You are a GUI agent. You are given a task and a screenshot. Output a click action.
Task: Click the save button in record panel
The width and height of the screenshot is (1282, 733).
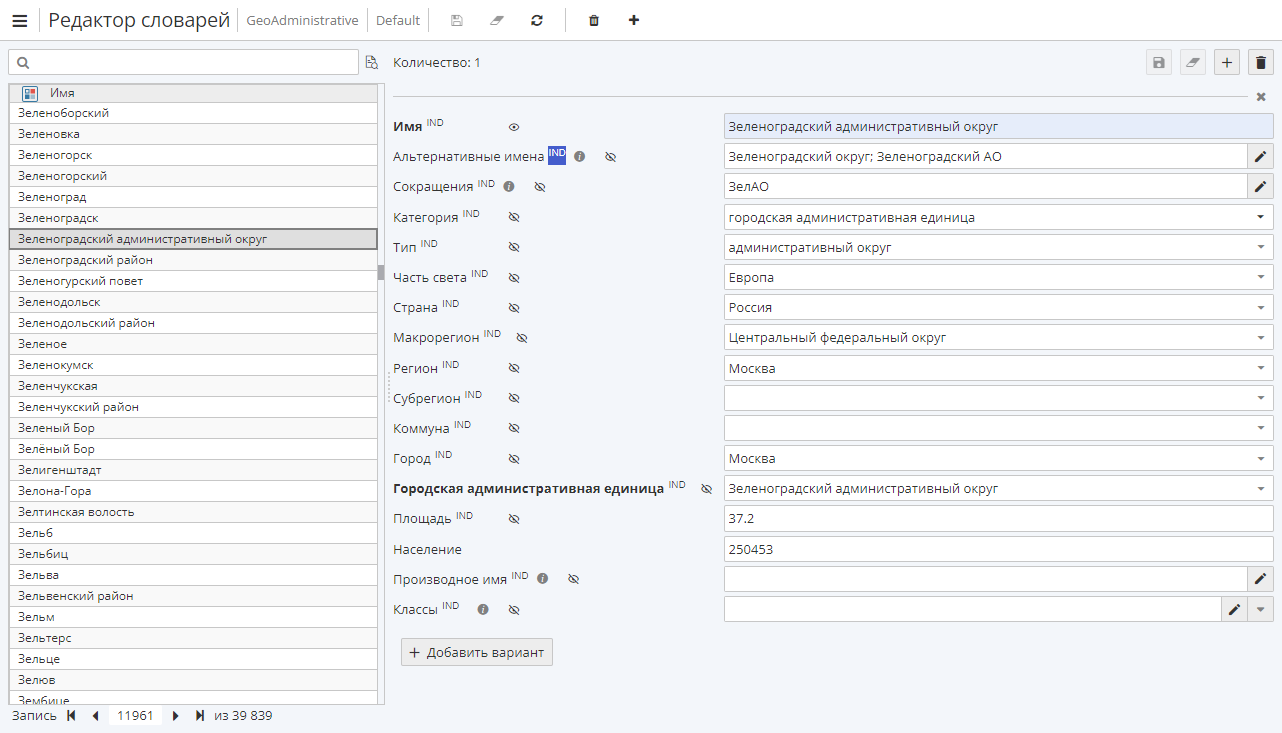pyautogui.click(x=1159, y=62)
